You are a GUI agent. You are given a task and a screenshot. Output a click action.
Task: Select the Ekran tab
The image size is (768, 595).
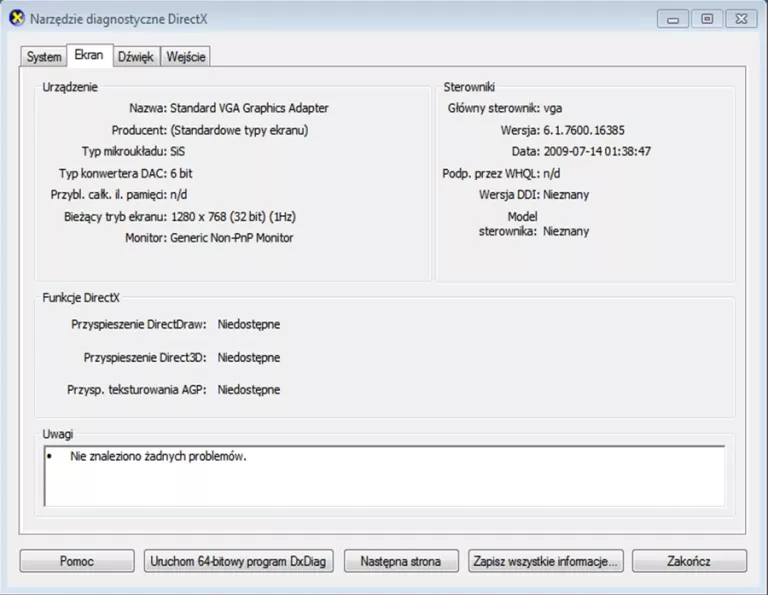point(89,56)
